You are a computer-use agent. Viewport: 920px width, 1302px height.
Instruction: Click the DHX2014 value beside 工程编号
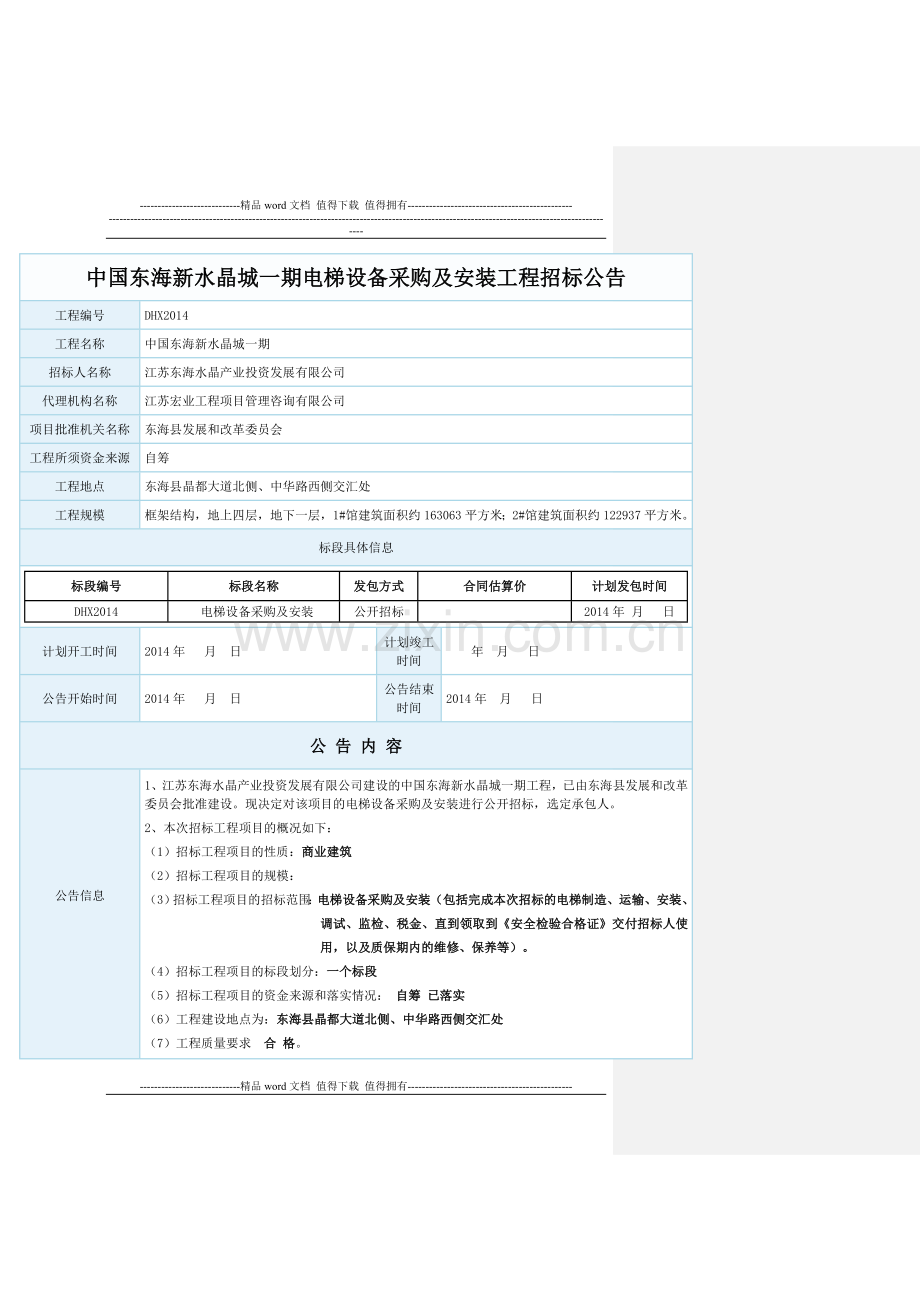pos(166,315)
